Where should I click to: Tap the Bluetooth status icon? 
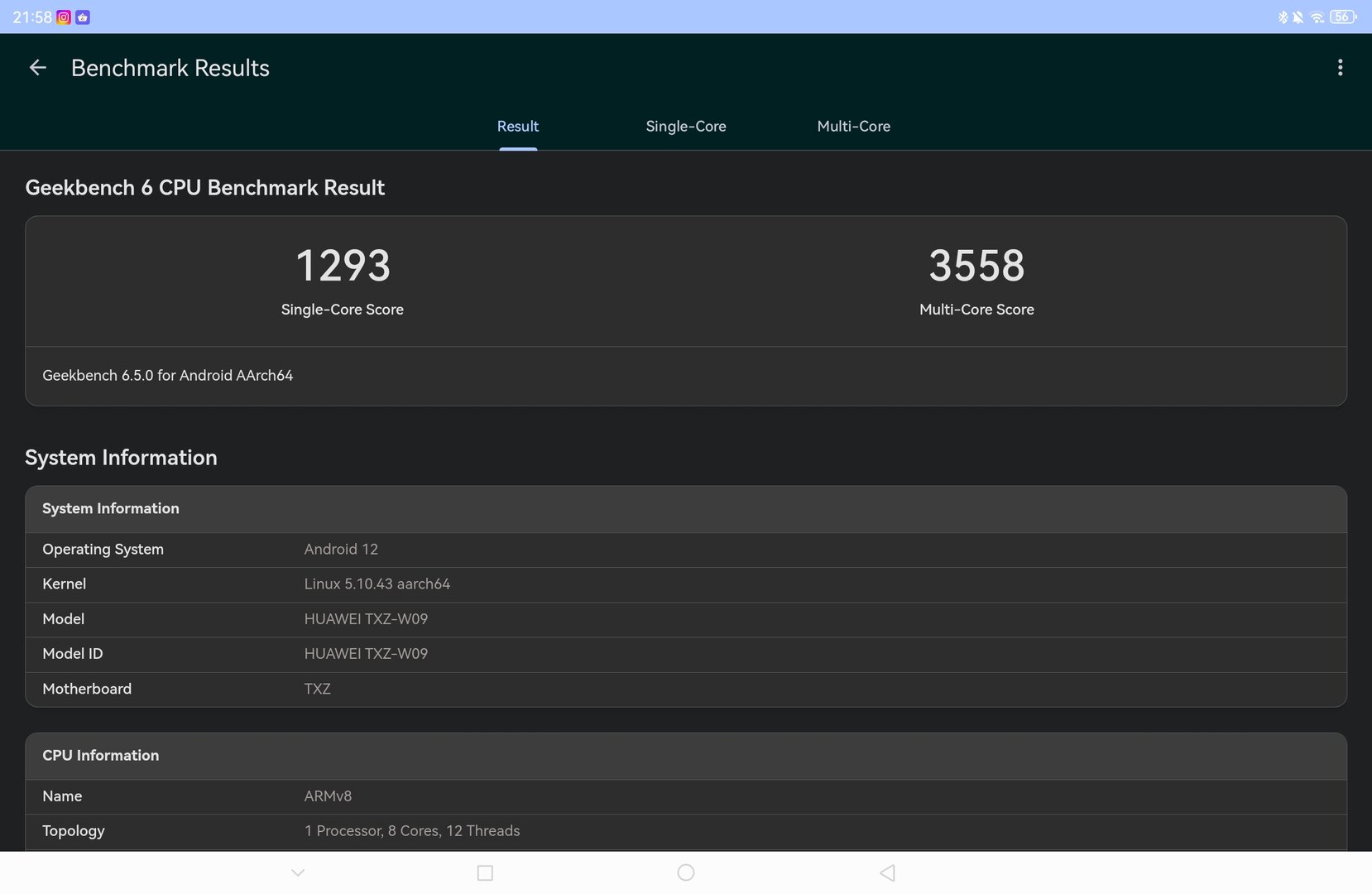coord(1283,17)
